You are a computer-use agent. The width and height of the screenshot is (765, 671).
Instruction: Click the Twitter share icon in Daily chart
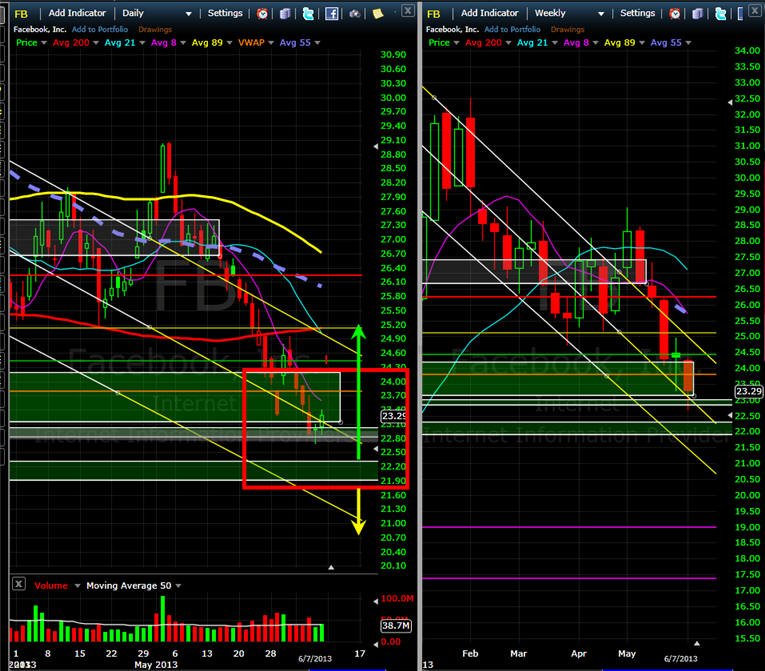pos(308,14)
